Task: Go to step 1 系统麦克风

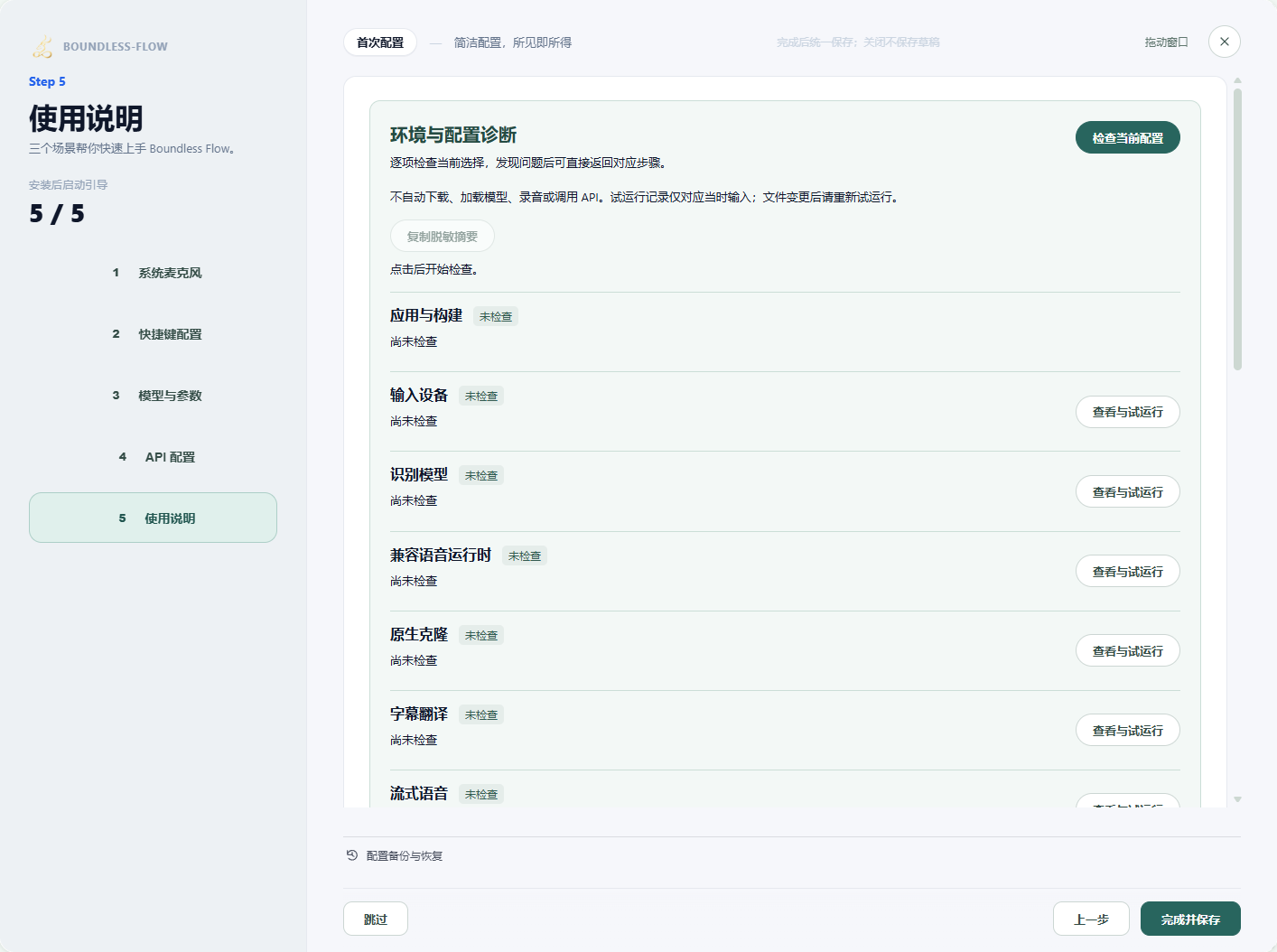Action: coord(153,273)
